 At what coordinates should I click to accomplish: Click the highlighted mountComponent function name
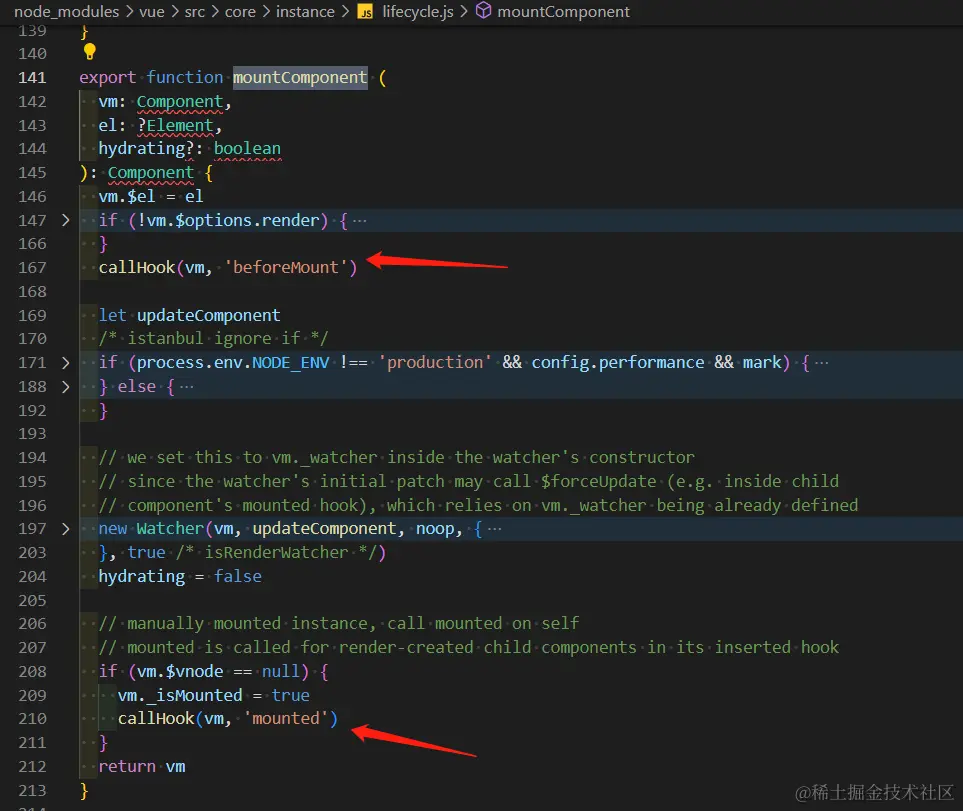click(300, 77)
